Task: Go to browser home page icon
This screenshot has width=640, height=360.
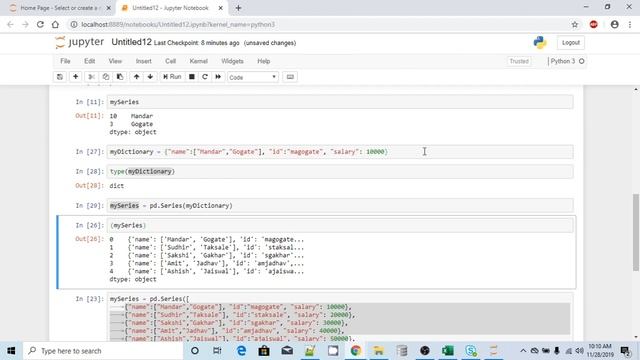Action: (55, 24)
